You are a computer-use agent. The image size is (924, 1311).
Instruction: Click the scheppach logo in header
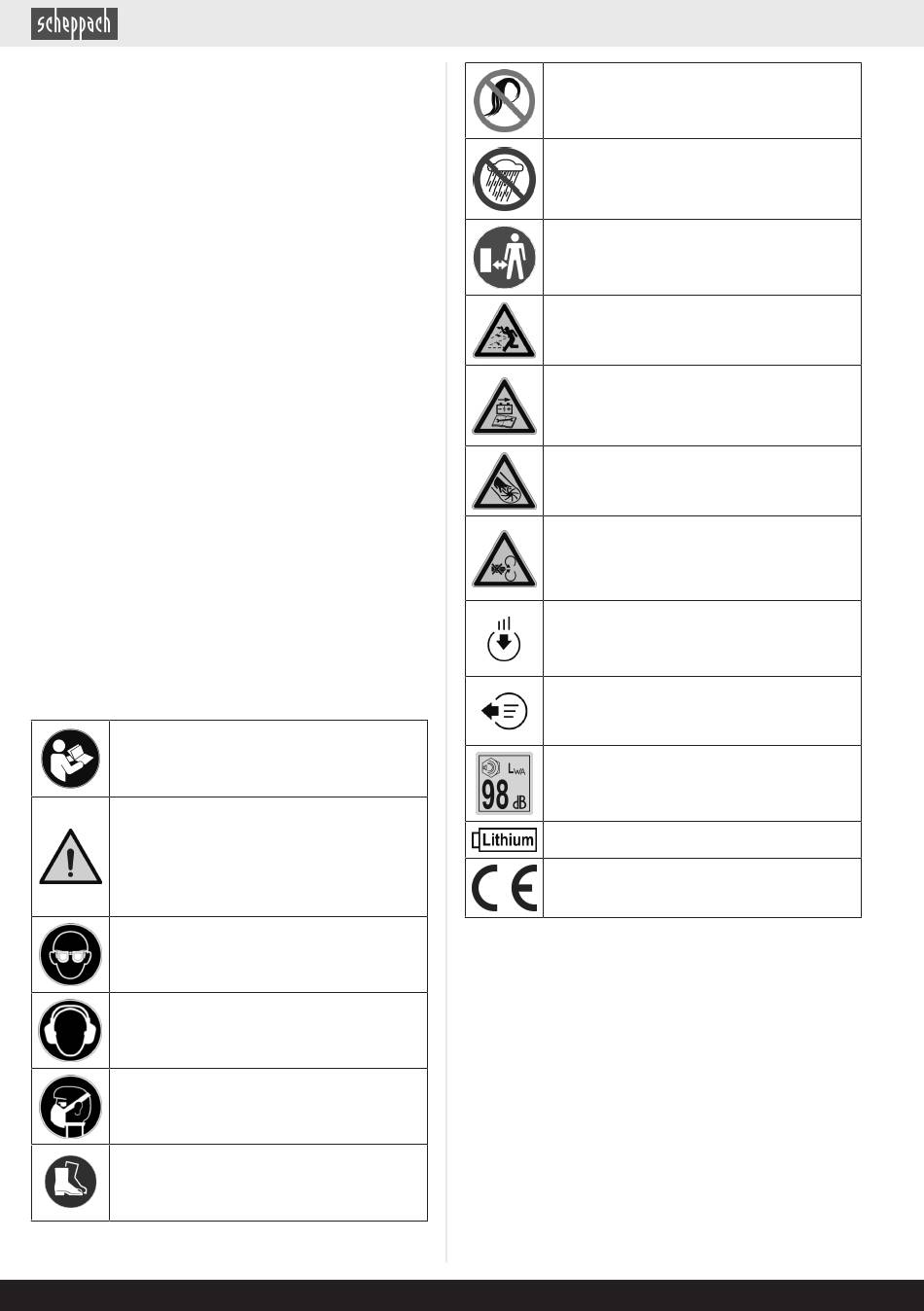(x=74, y=23)
